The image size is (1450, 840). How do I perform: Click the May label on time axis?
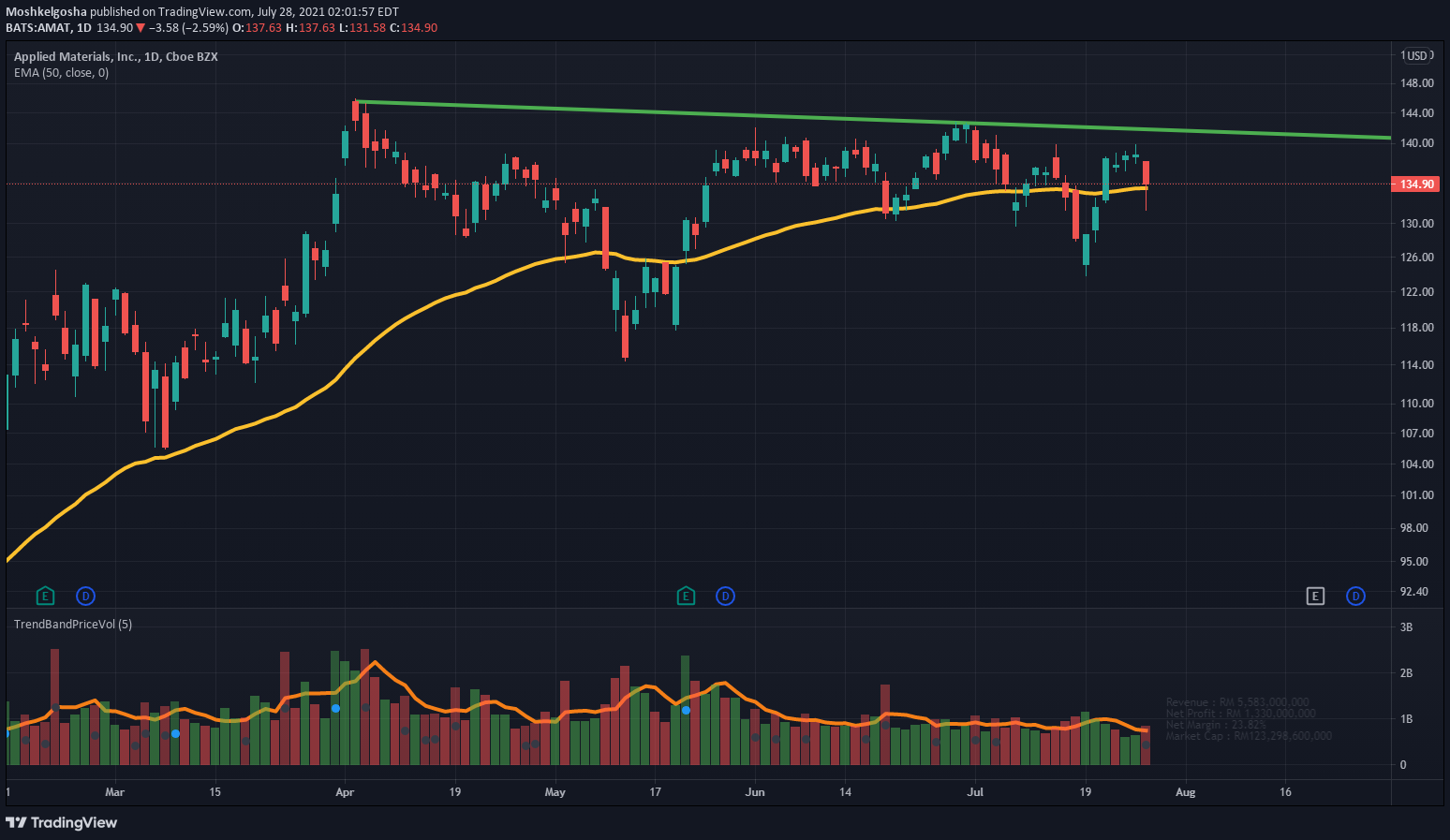(x=555, y=791)
